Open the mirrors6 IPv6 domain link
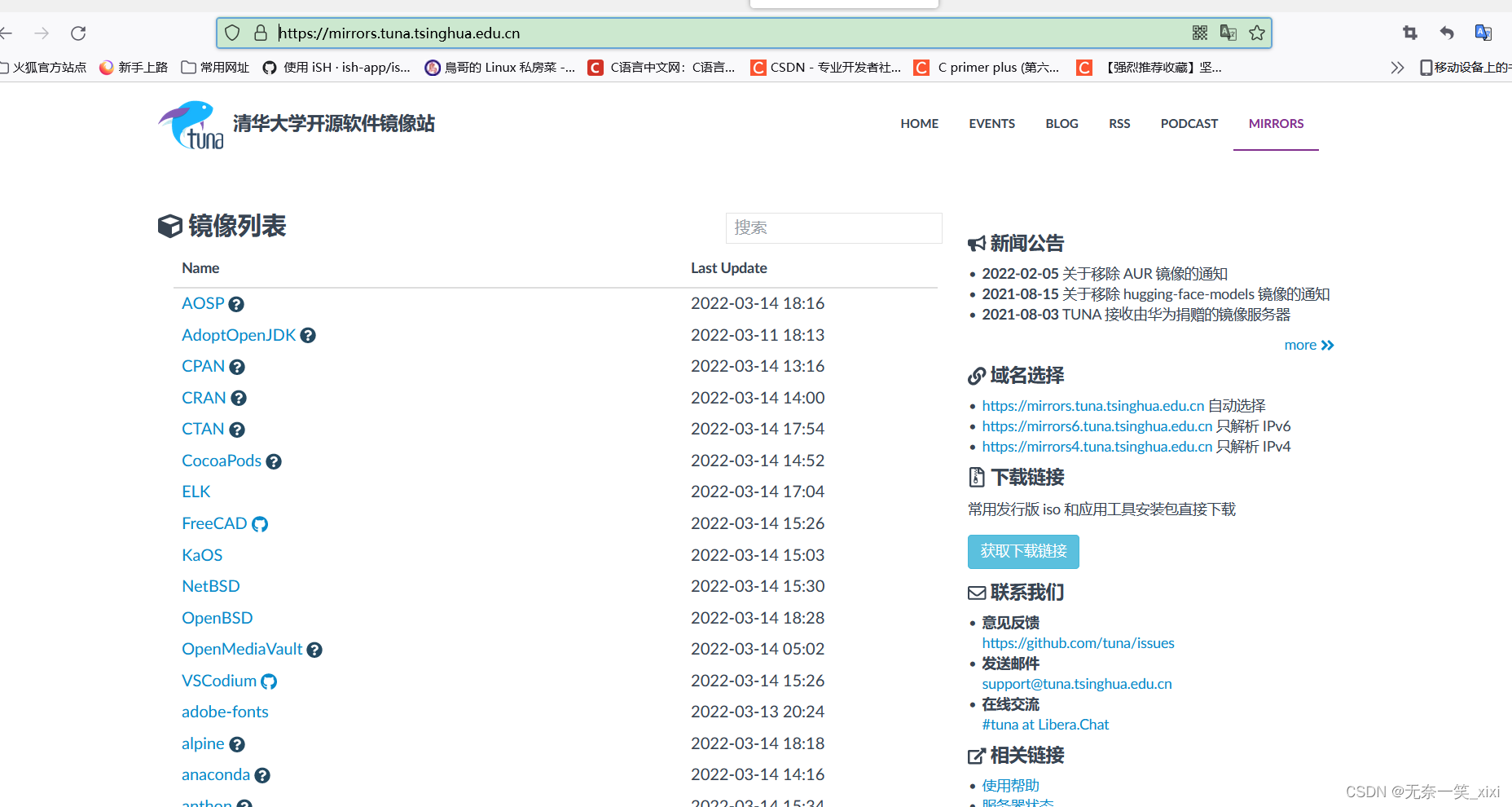 [x=1097, y=426]
